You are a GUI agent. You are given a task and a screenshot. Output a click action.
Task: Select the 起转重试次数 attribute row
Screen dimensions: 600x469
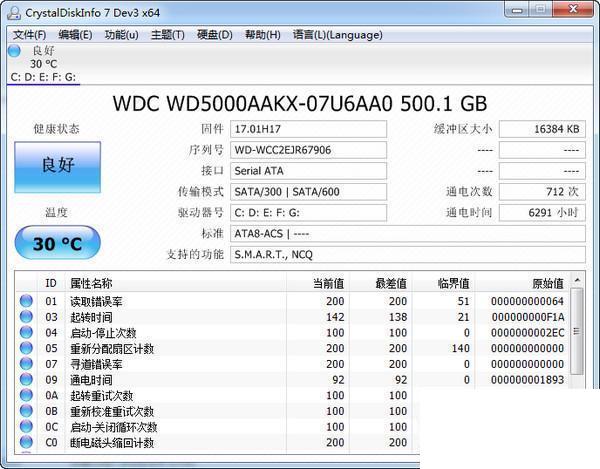(x=218, y=395)
